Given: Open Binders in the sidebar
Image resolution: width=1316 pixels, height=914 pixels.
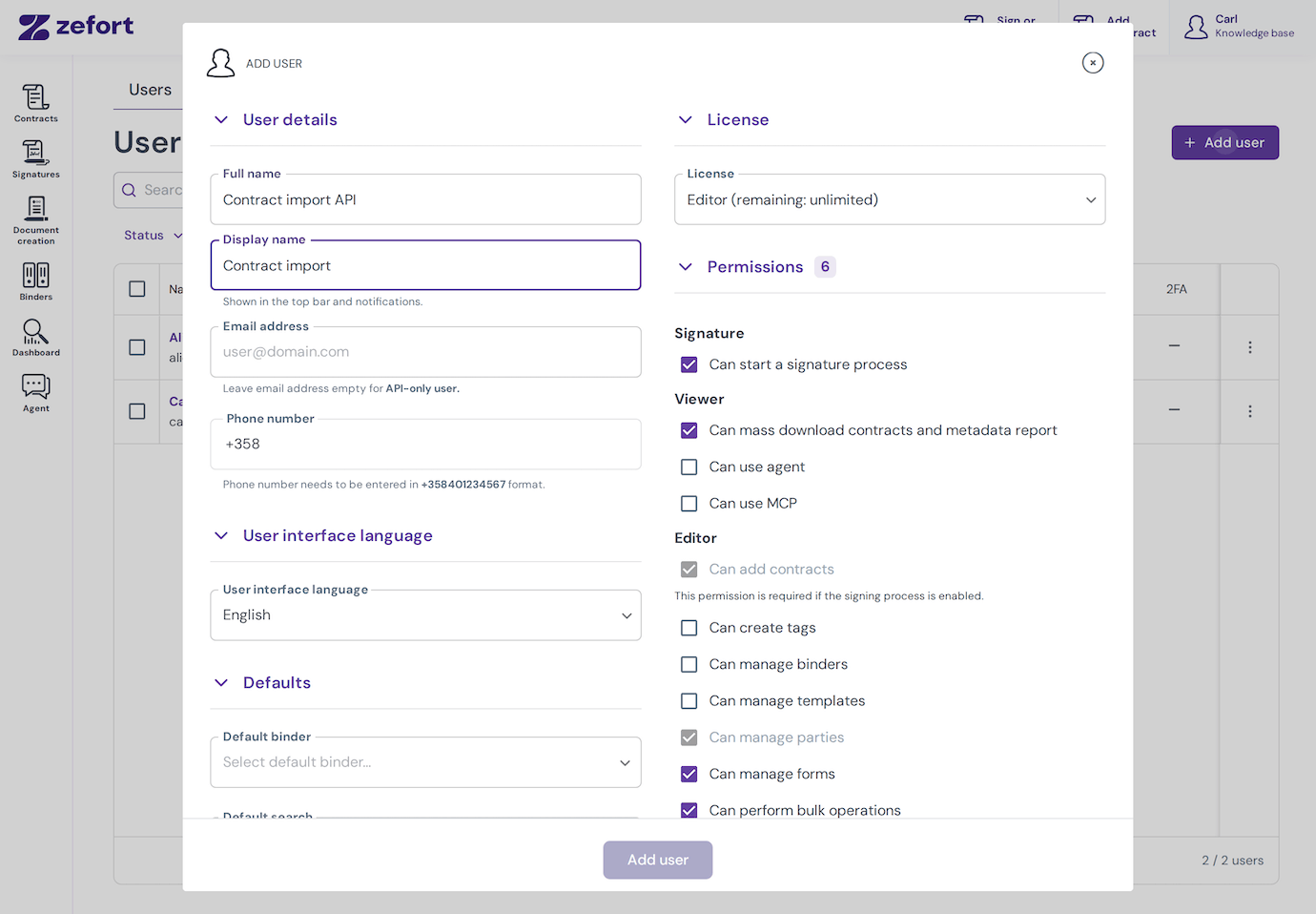Looking at the screenshot, I should click(35, 280).
